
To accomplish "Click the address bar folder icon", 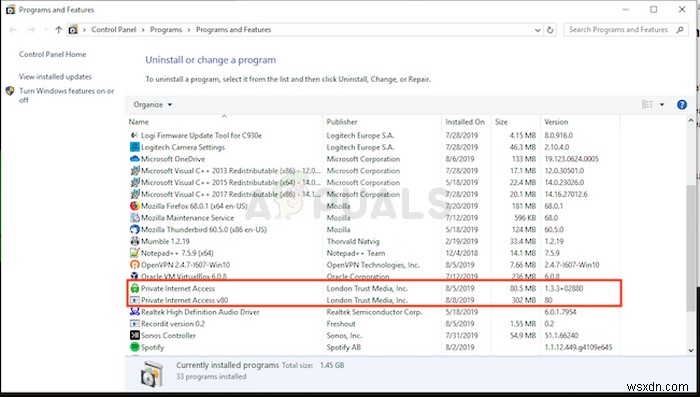I will (x=73, y=30).
